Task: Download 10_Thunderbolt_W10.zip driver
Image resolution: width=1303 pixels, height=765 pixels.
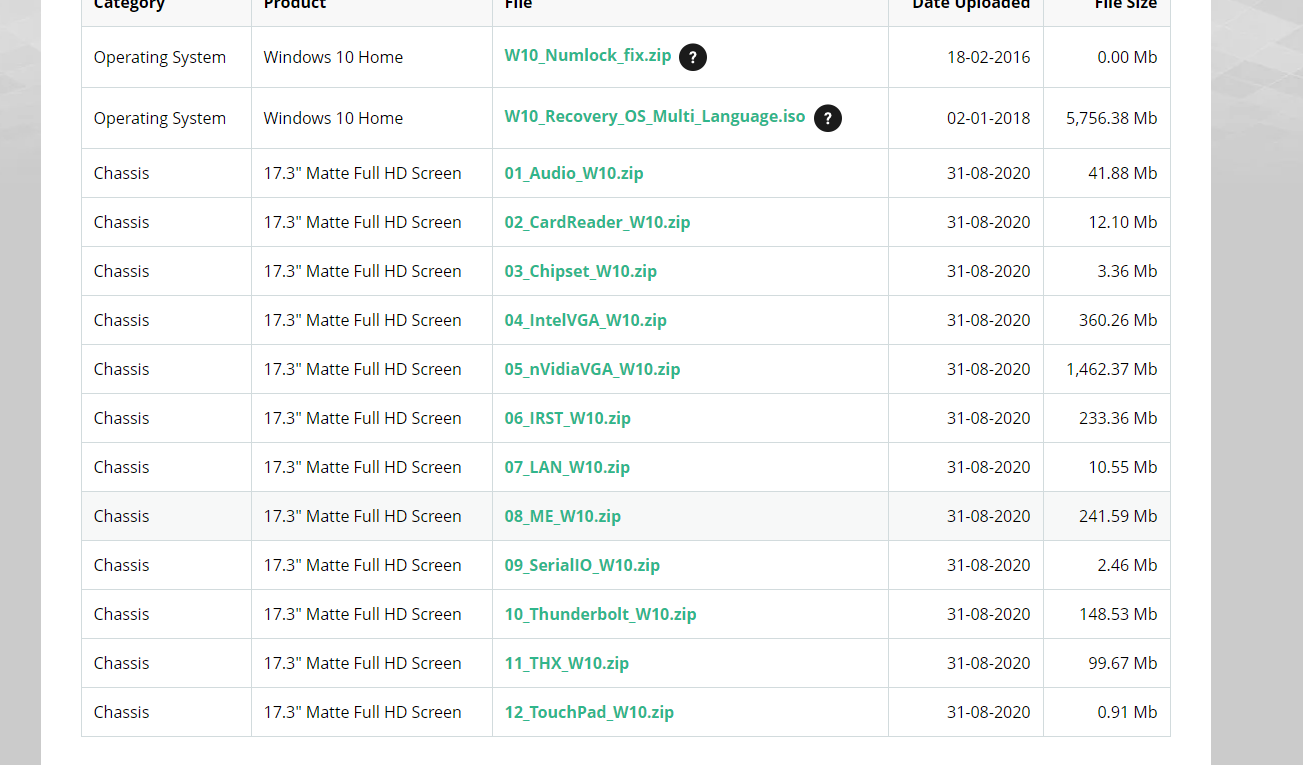Action: 601,614
